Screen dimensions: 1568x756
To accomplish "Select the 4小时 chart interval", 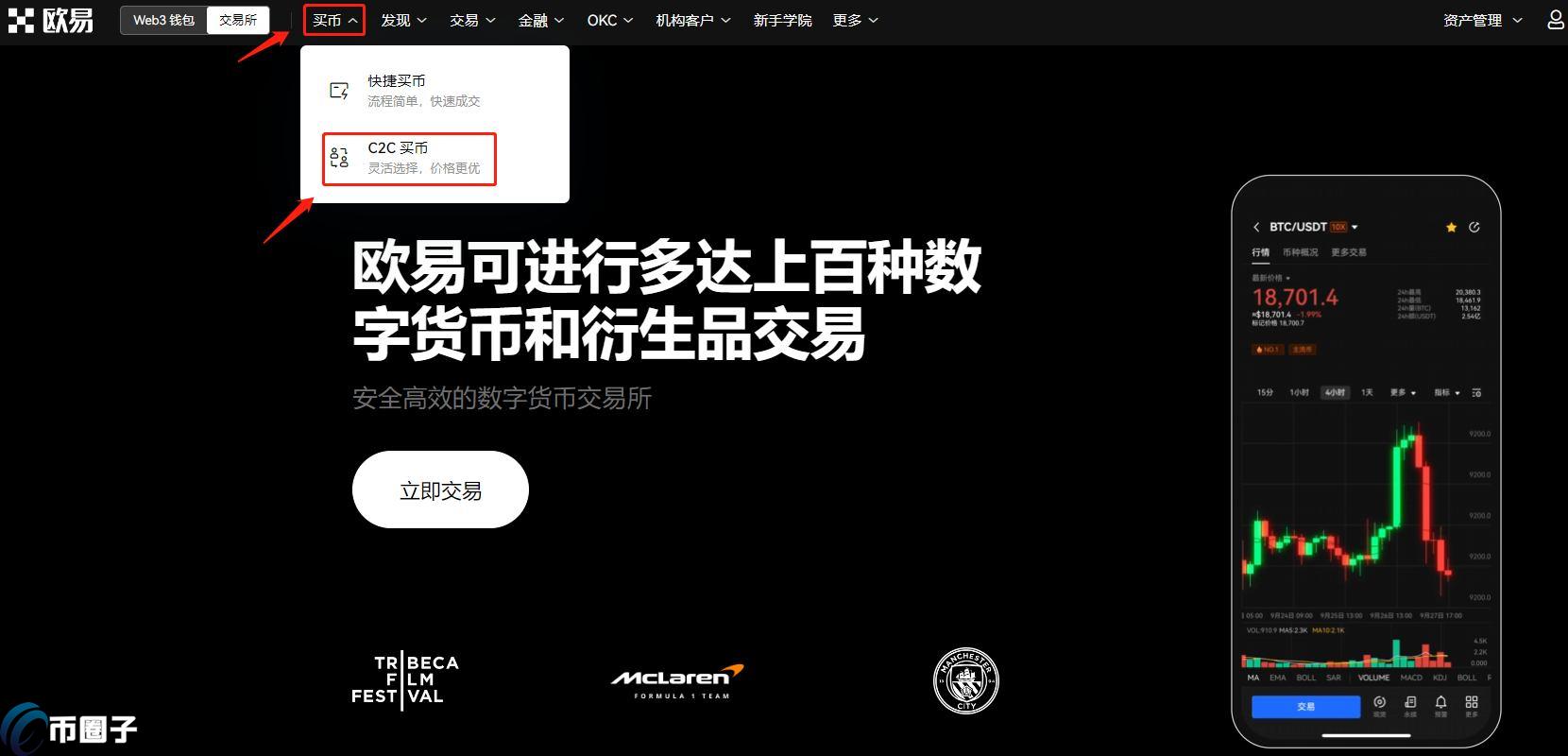I will (x=1335, y=392).
